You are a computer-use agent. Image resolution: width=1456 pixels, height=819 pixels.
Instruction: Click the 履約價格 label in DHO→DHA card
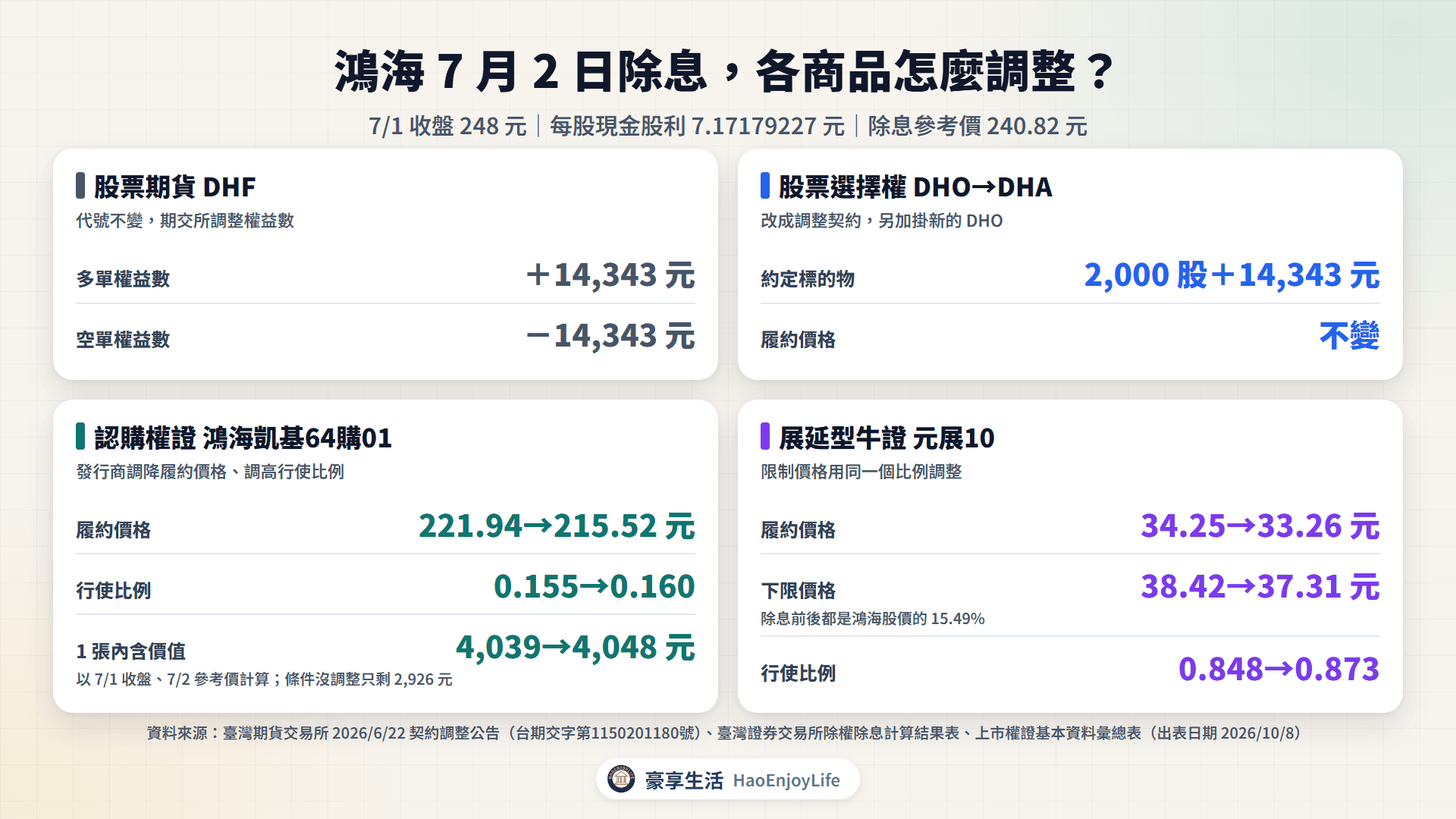pyautogui.click(x=799, y=340)
